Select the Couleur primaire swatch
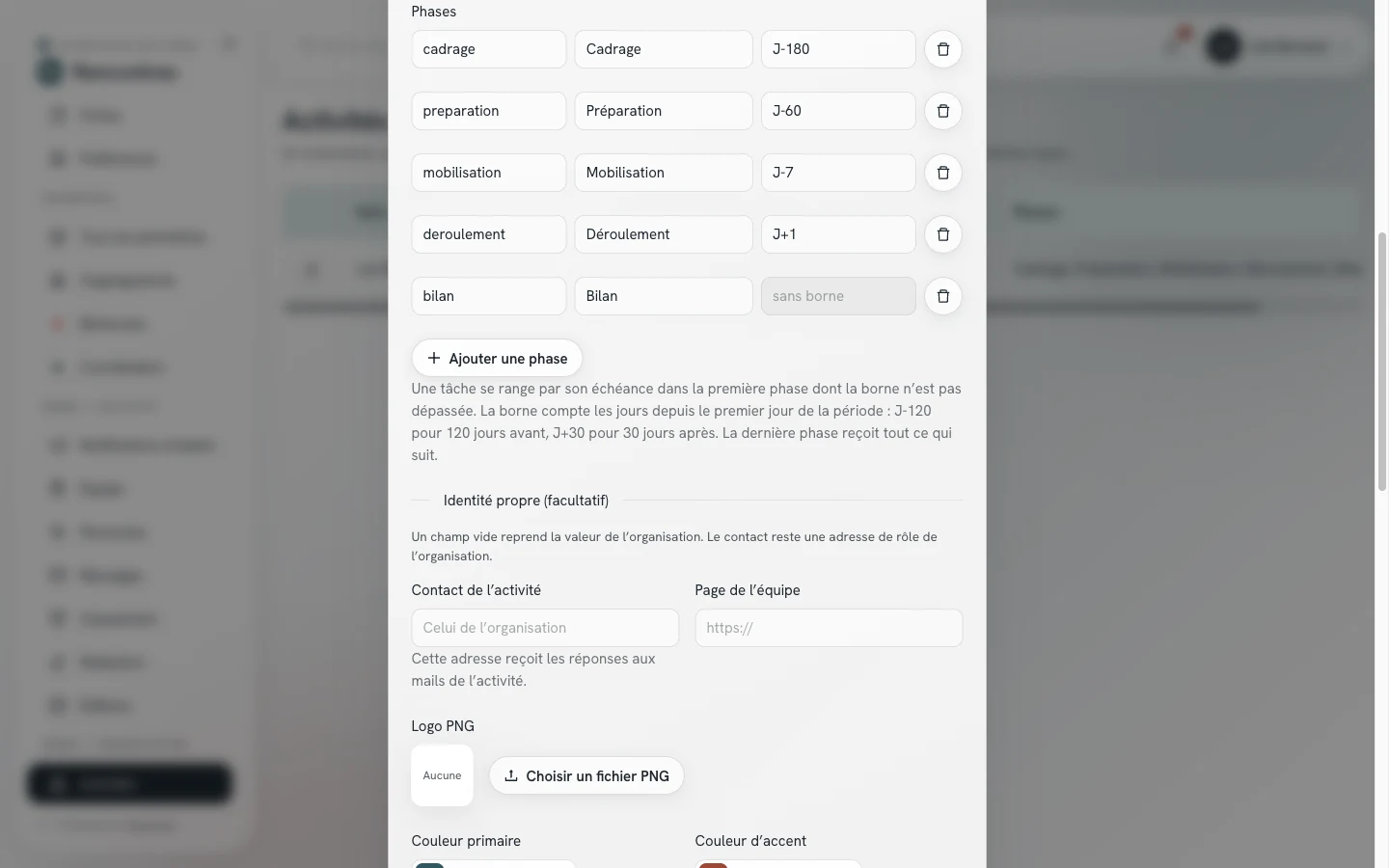 pos(430,864)
